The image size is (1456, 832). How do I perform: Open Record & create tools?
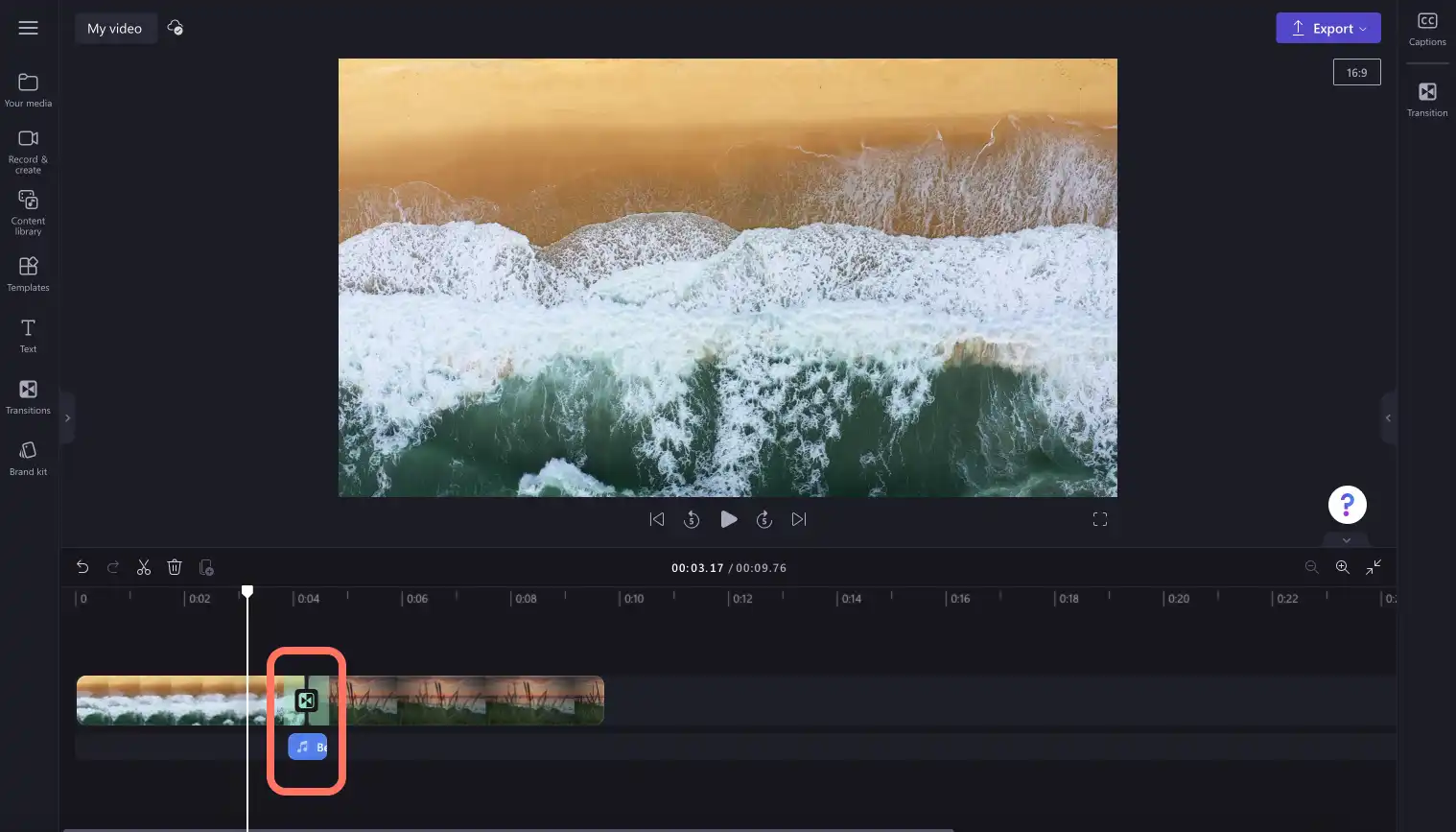tap(28, 152)
